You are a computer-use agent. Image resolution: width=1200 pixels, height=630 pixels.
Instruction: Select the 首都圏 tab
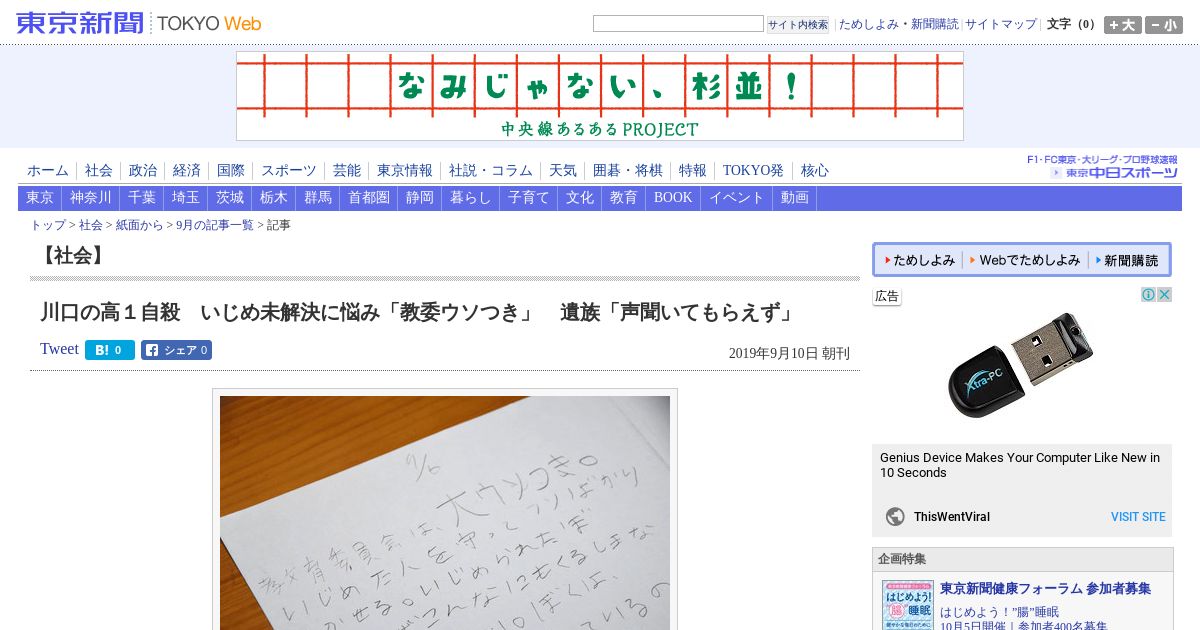[369, 198]
